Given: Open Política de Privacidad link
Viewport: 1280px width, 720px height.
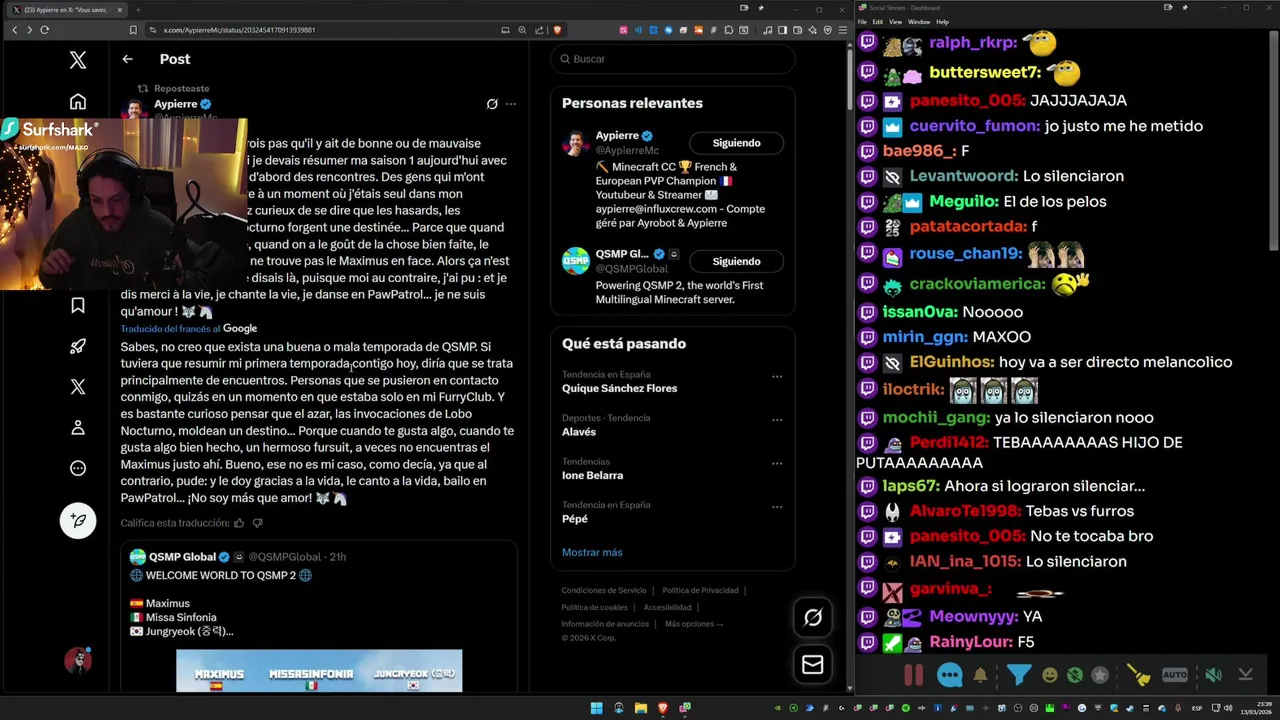Looking at the screenshot, I should (x=700, y=590).
